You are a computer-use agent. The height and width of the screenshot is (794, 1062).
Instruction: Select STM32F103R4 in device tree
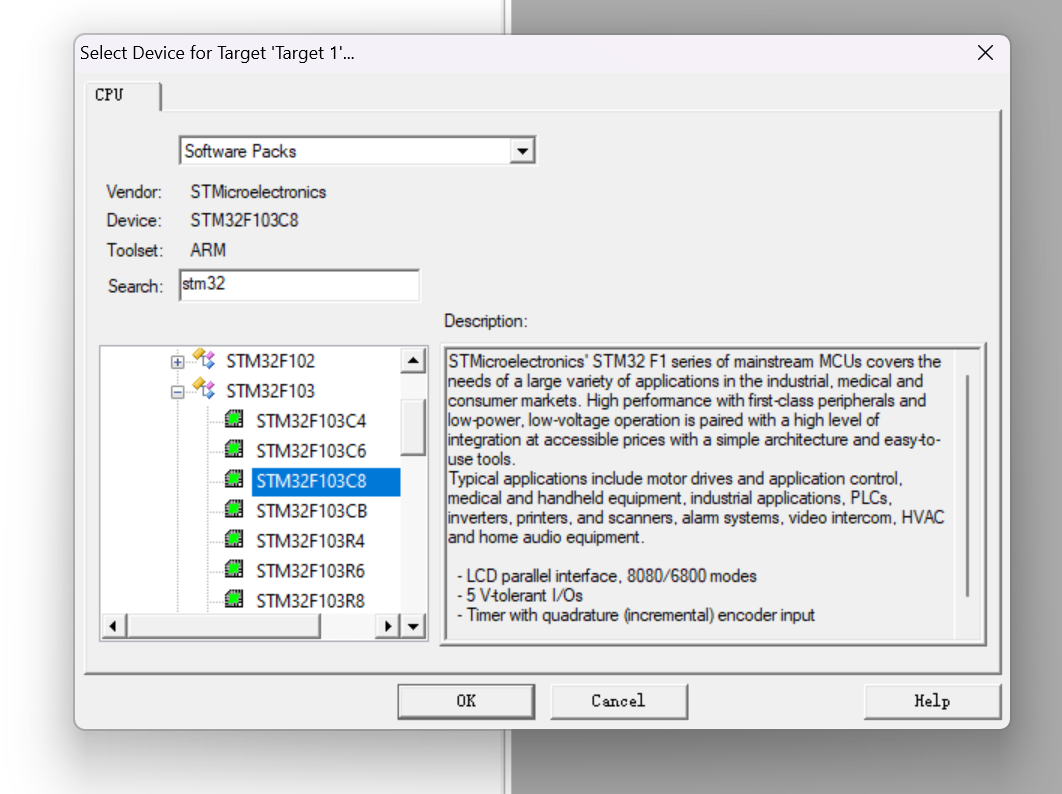310,541
